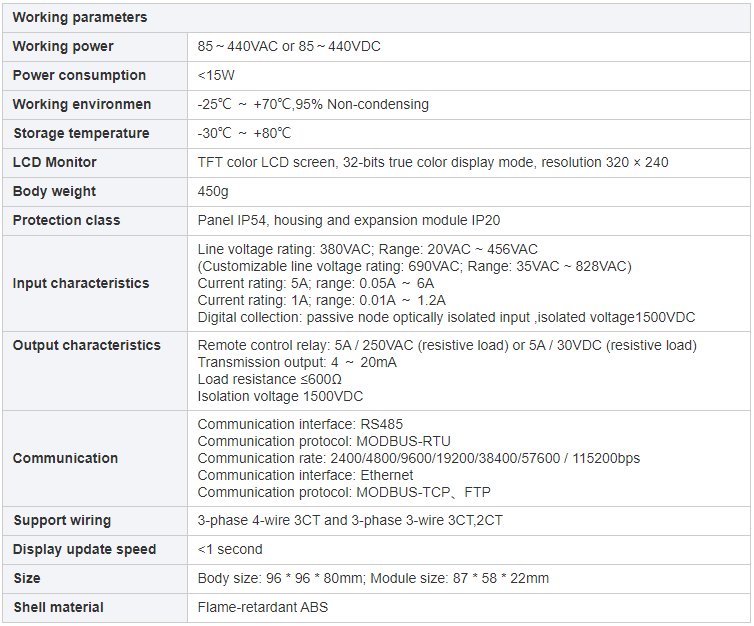The image size is (754, 626).
Task: Click the Storage temperature label
Action: coord(81,133)
